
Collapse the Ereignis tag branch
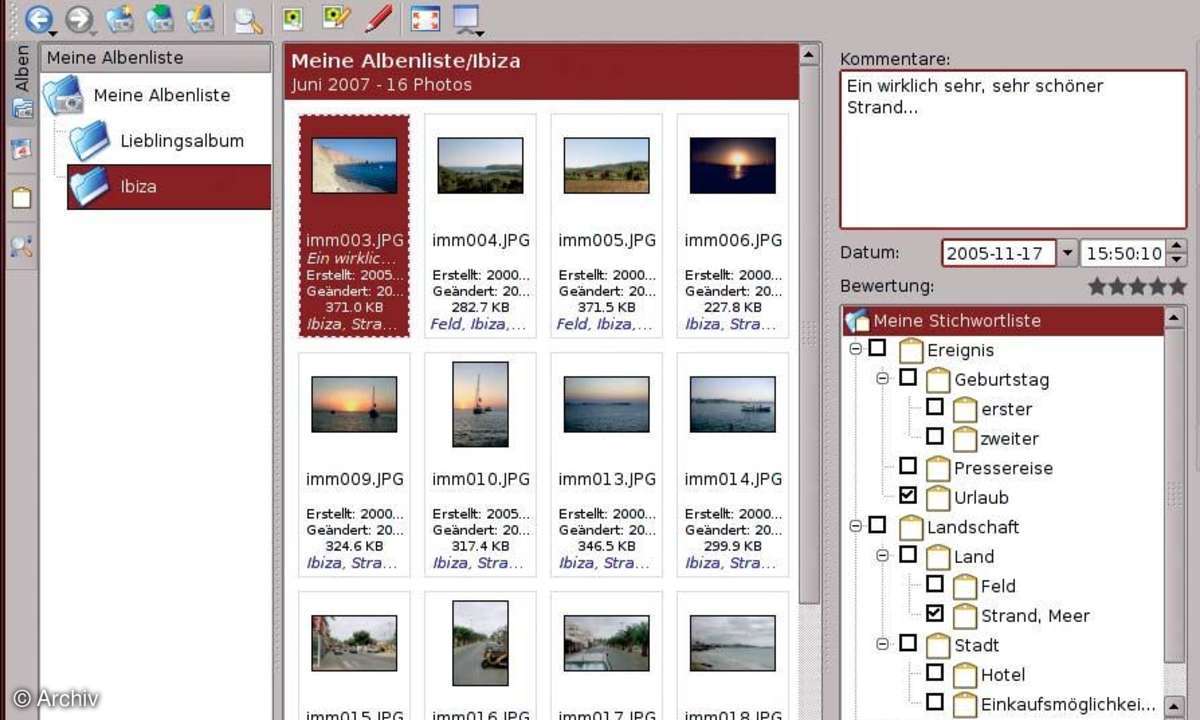pyautogui.click(x=855, y=349)
